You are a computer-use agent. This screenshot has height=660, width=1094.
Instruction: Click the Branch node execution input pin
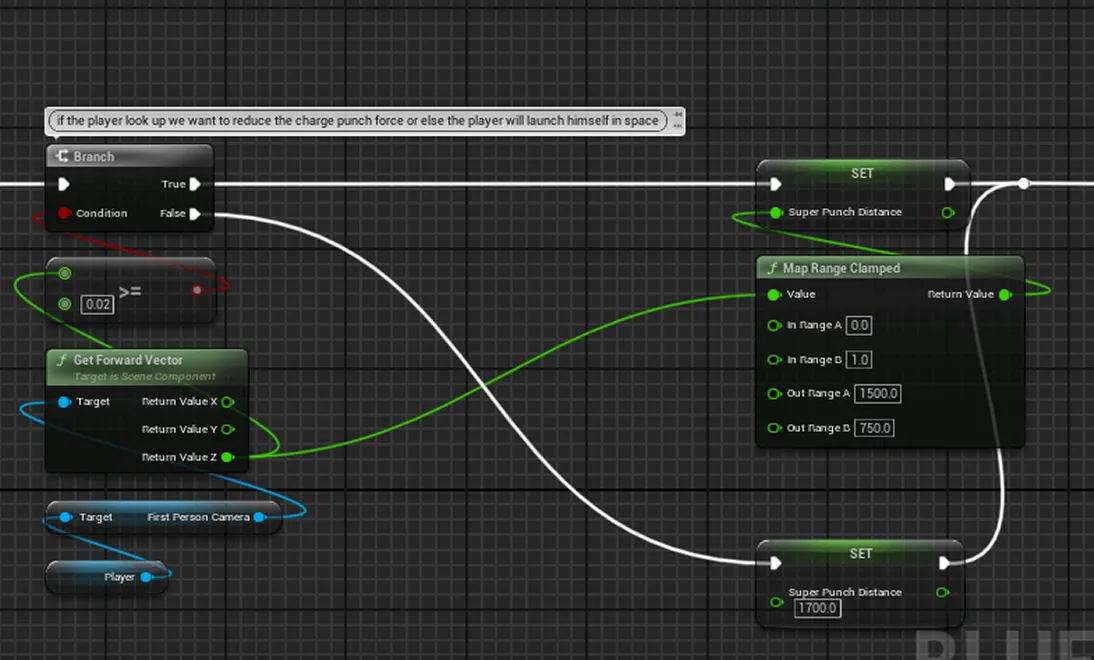tap(64, 184)
